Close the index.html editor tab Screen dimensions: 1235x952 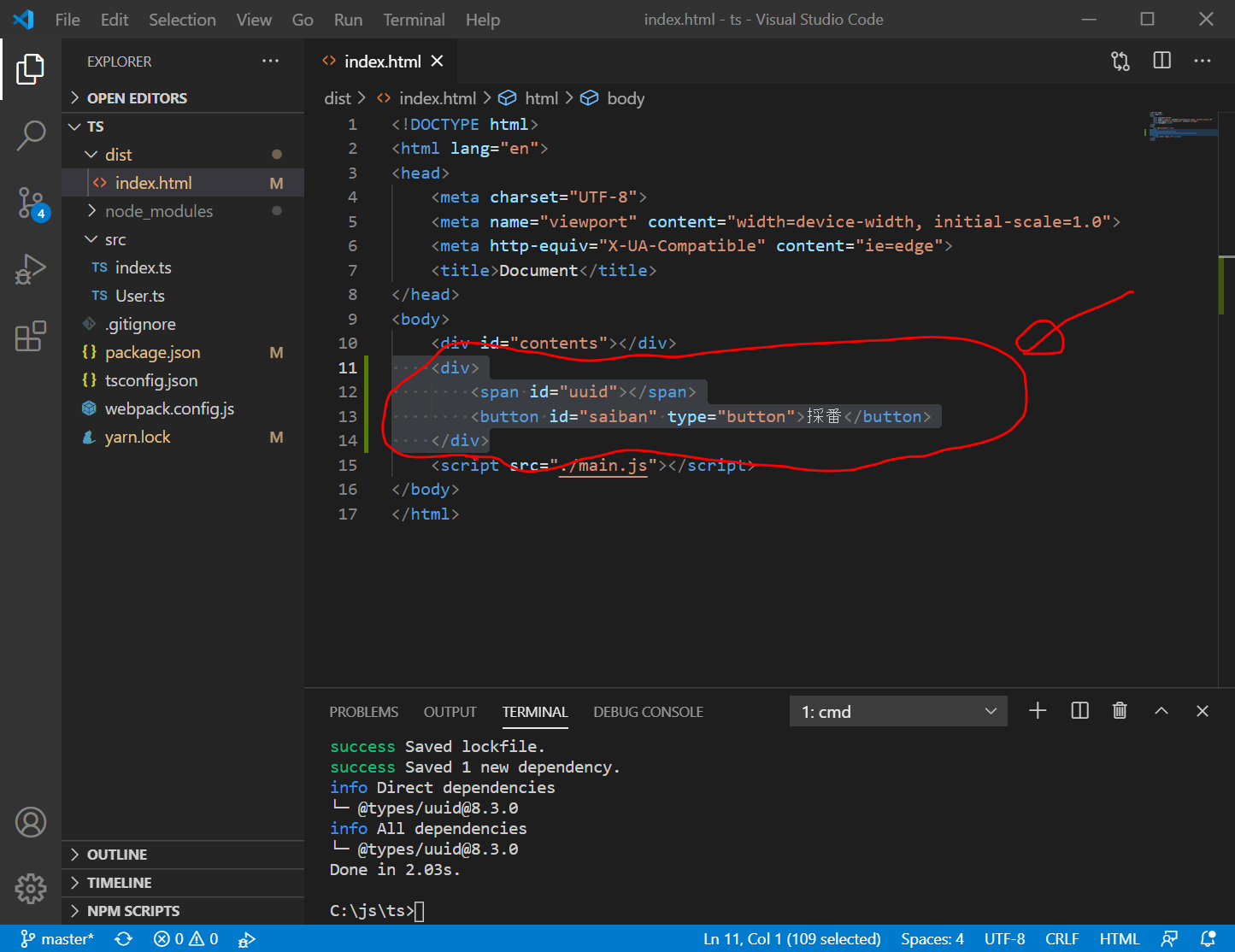[x=437, y=61]
